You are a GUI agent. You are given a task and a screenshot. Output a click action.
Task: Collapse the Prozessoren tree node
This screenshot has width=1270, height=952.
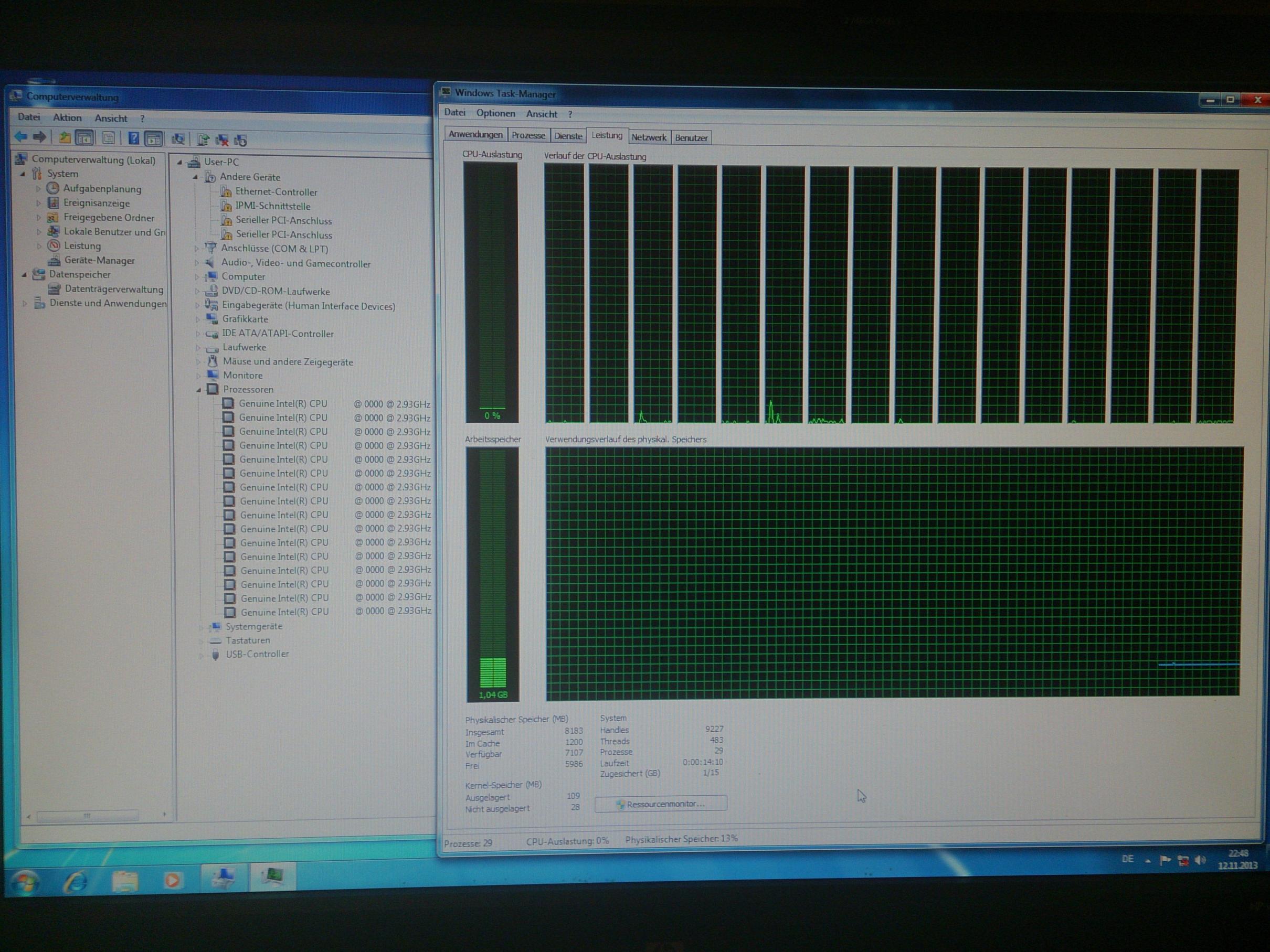[199, 390]
